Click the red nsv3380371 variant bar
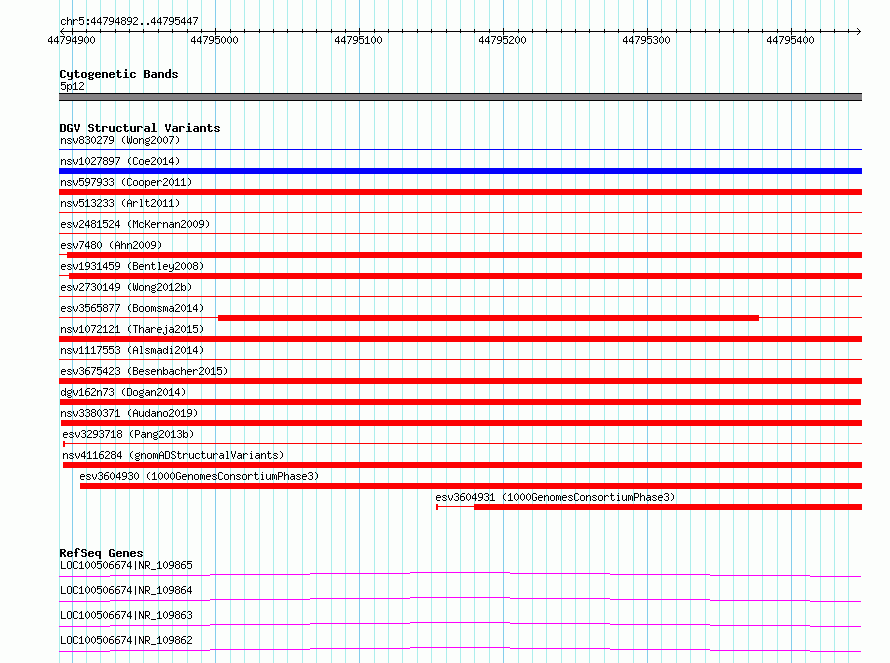The width and height of the screenshot is (890, 663). coord(461,423)
